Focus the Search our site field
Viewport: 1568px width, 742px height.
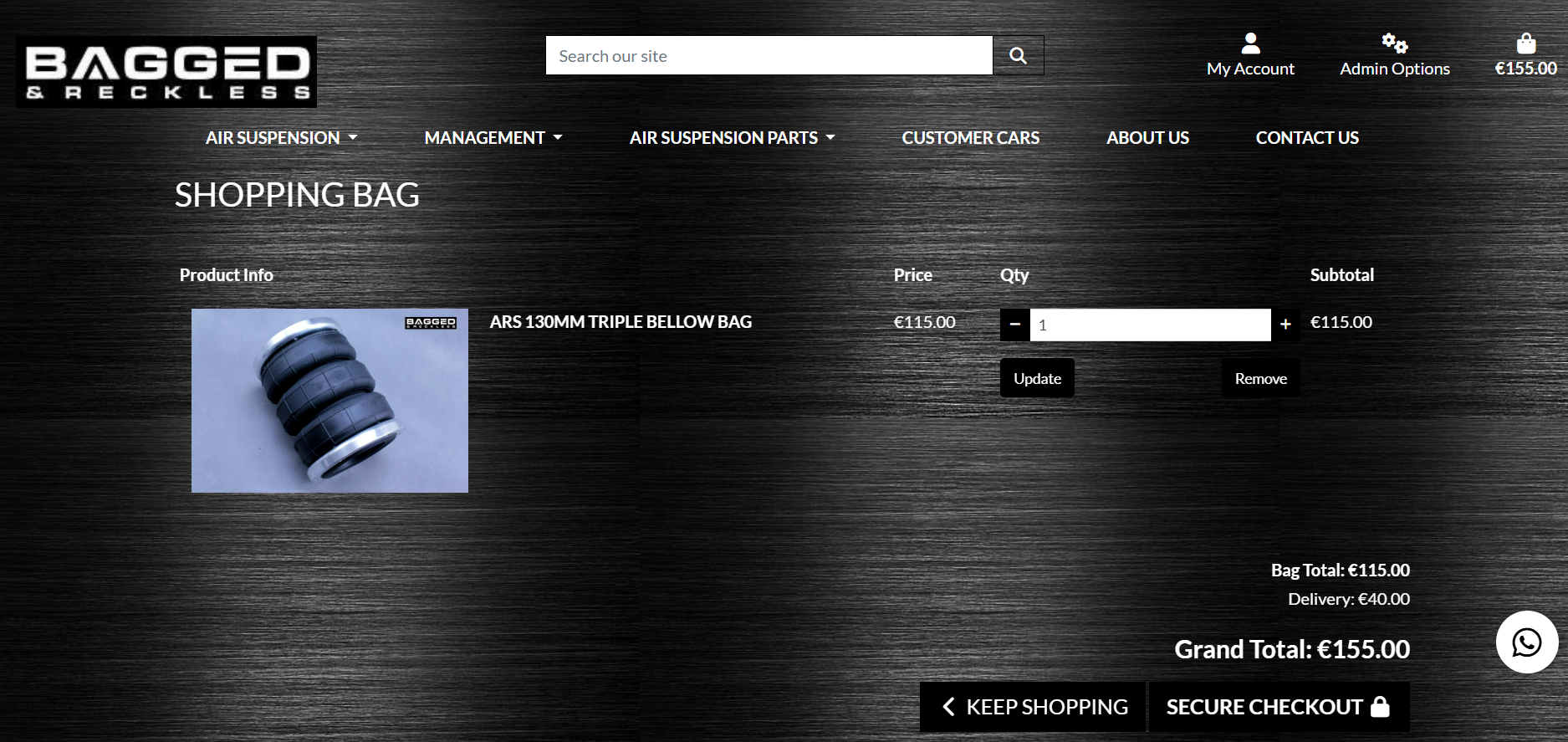(769, 56)
